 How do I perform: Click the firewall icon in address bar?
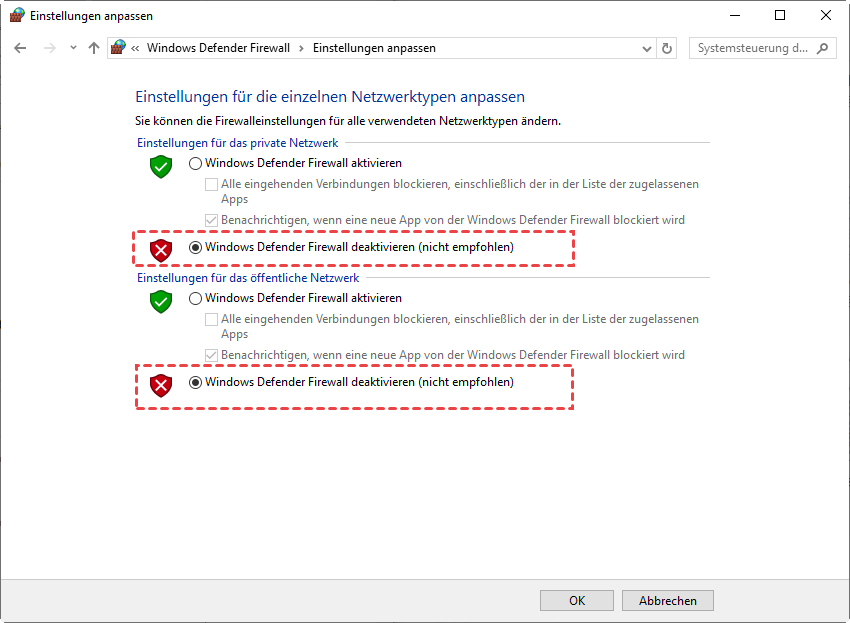click(x=120, y=48)
